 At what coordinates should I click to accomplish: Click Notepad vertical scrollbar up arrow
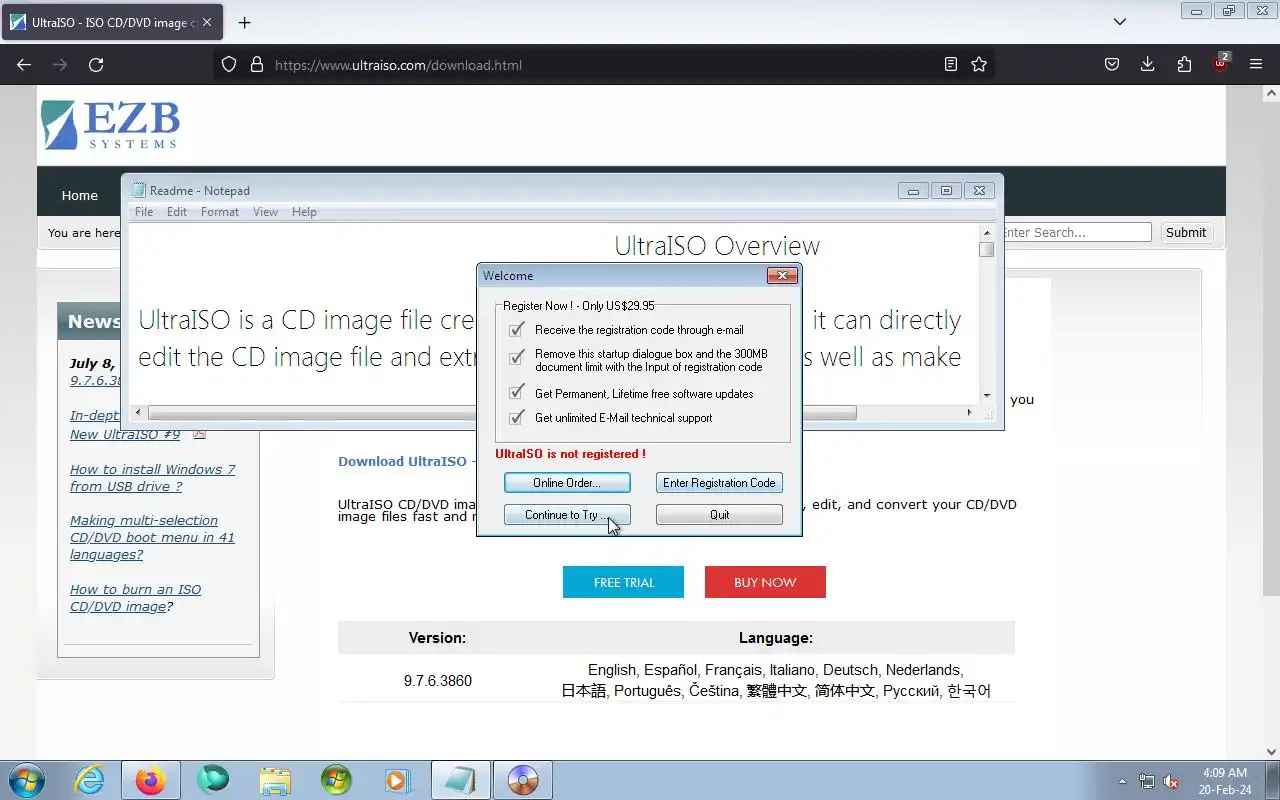(987, 231)
